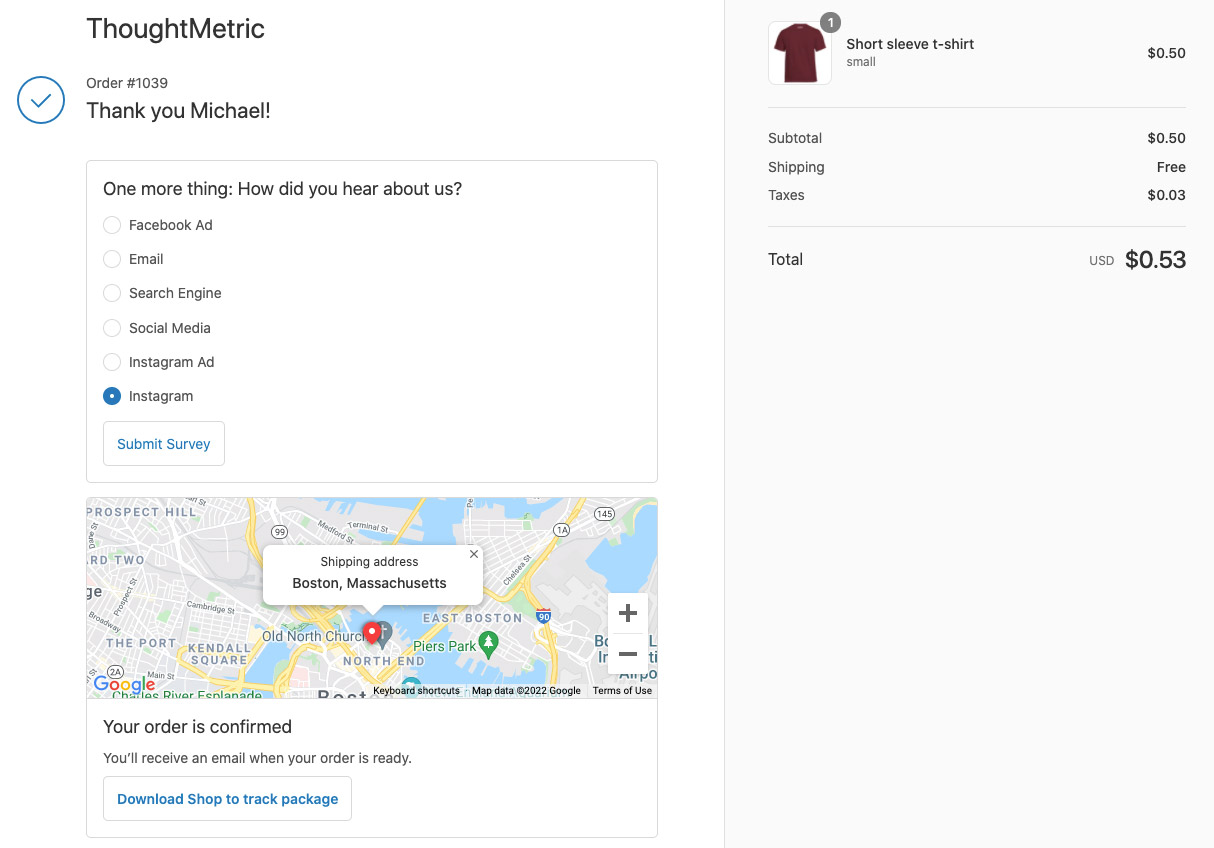Select the Social Media survey answer

pyautogui.click(x=112, y=328)
